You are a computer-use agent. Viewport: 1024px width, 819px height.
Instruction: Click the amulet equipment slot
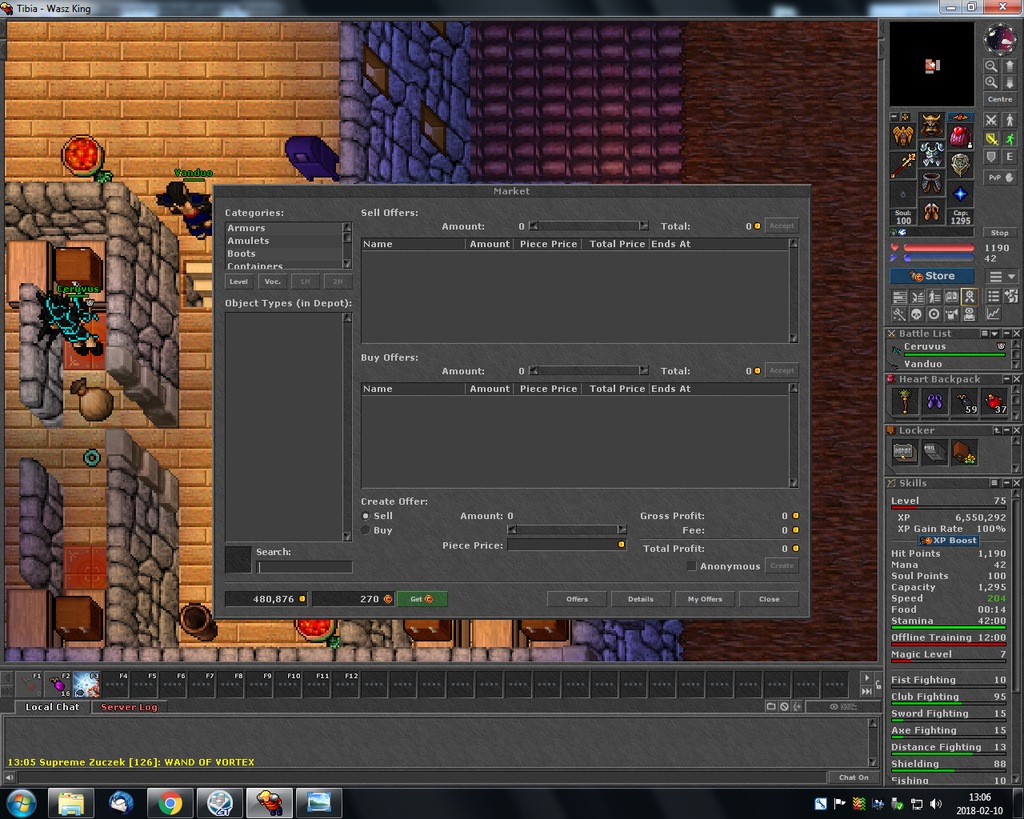(x=903, y=135)
